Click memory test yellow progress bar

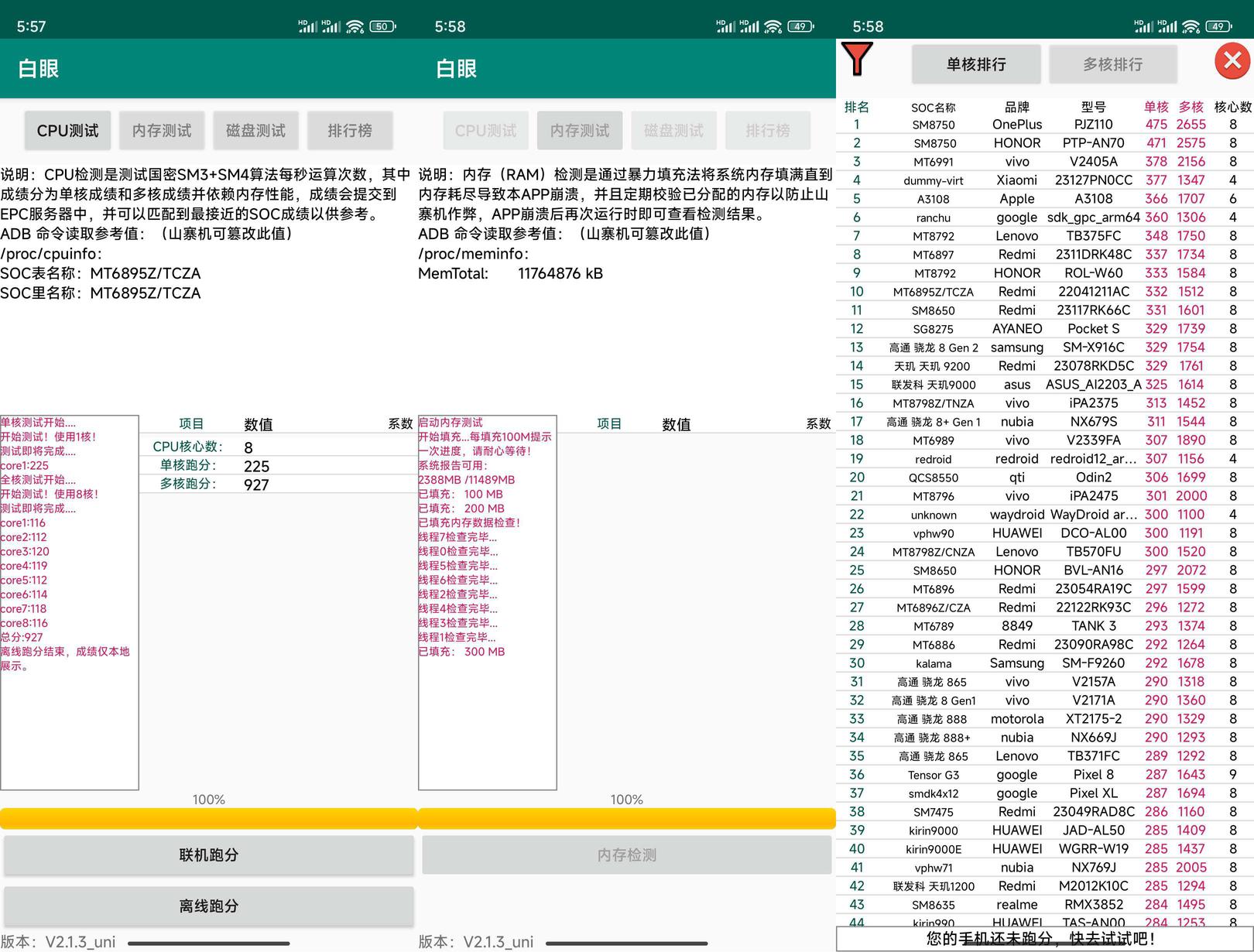pyautogui.click(x=627, y=819)
